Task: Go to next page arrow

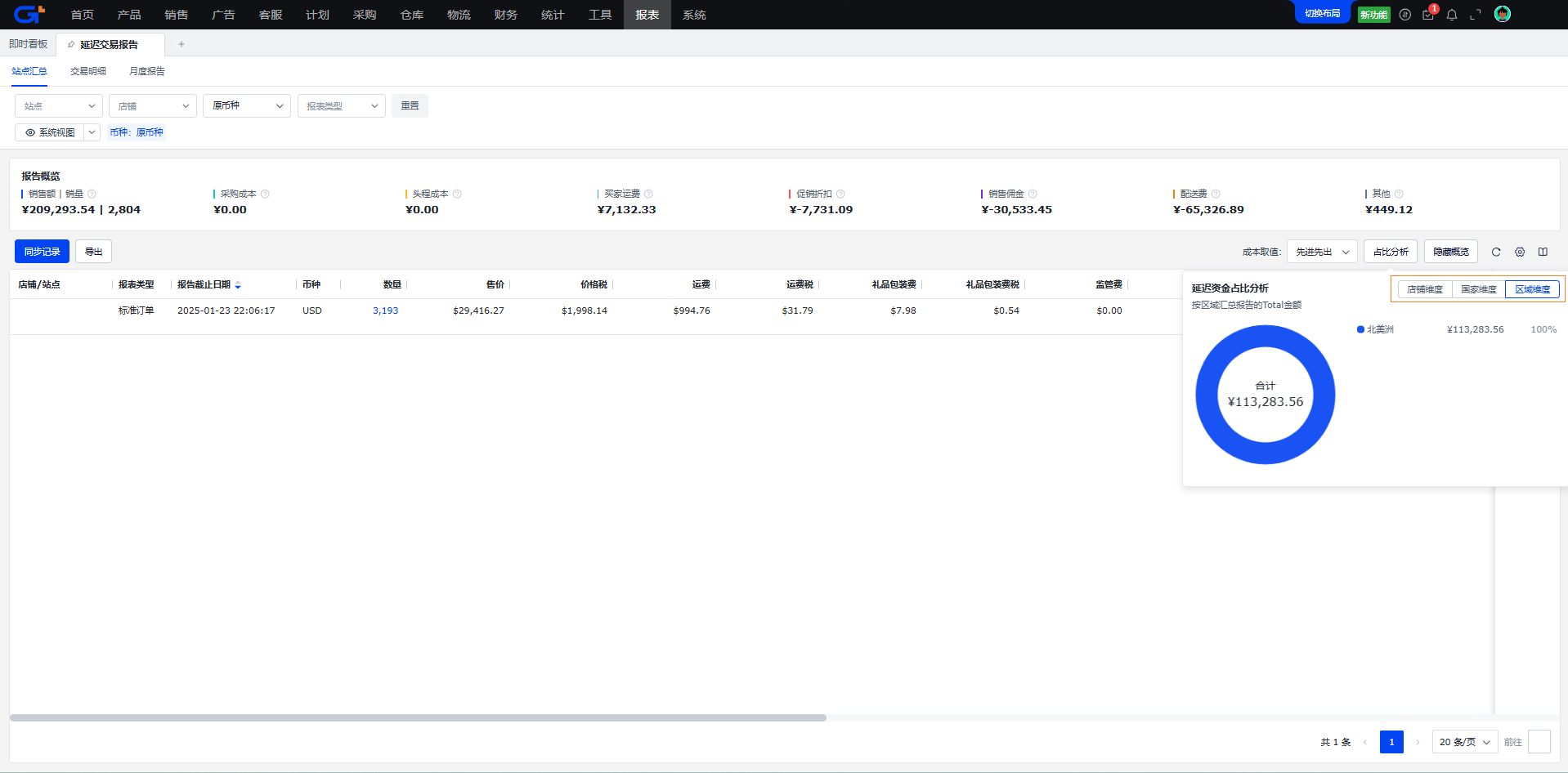Action: click(x=1418, y=742)
